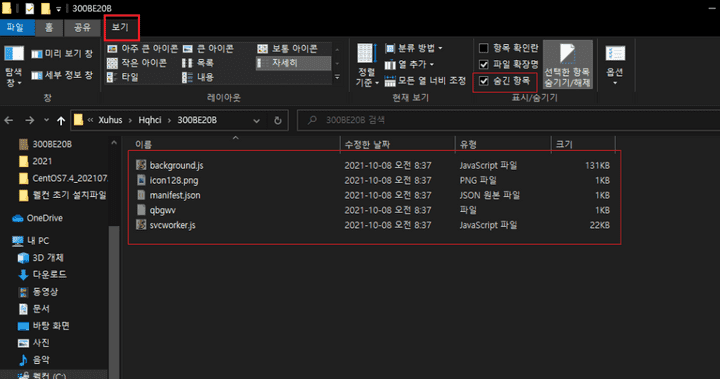720x379 pixels.
Task: Open the 탐색 창 dropdown
Action: 14,66
